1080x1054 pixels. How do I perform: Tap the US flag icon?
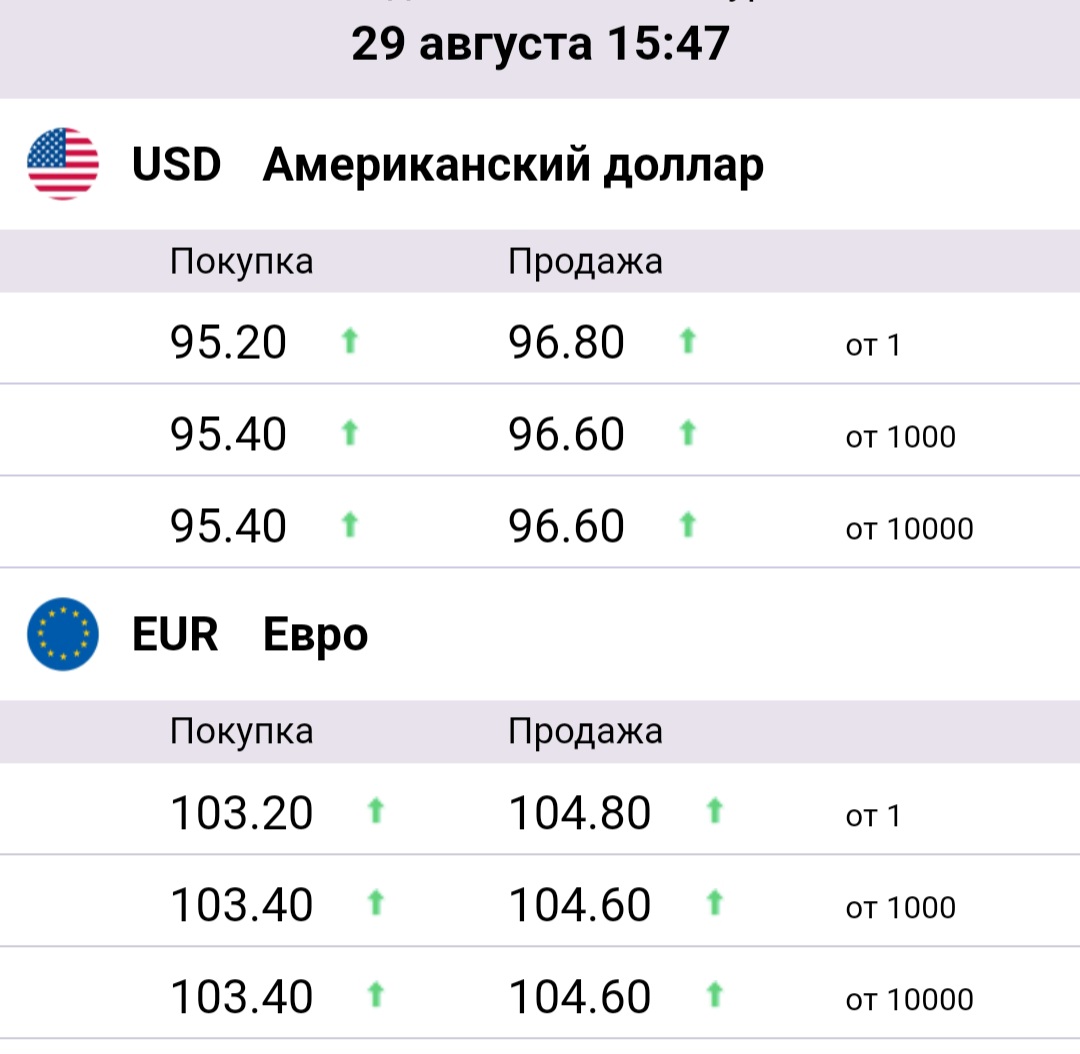tap(63, 164)
